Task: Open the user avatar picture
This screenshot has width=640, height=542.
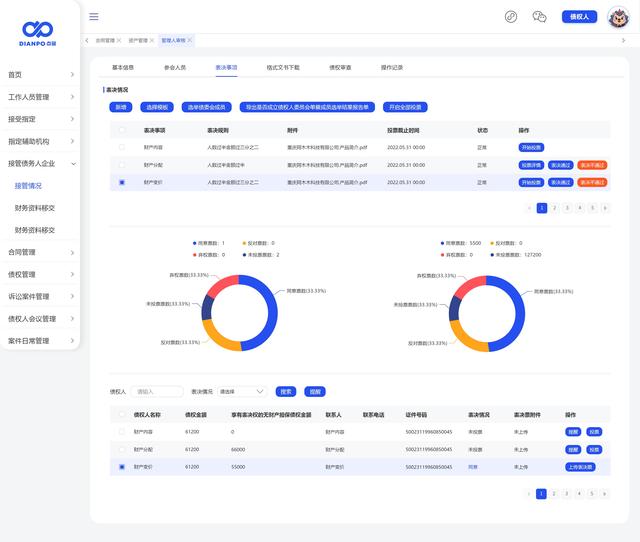Action: (618, 17)
